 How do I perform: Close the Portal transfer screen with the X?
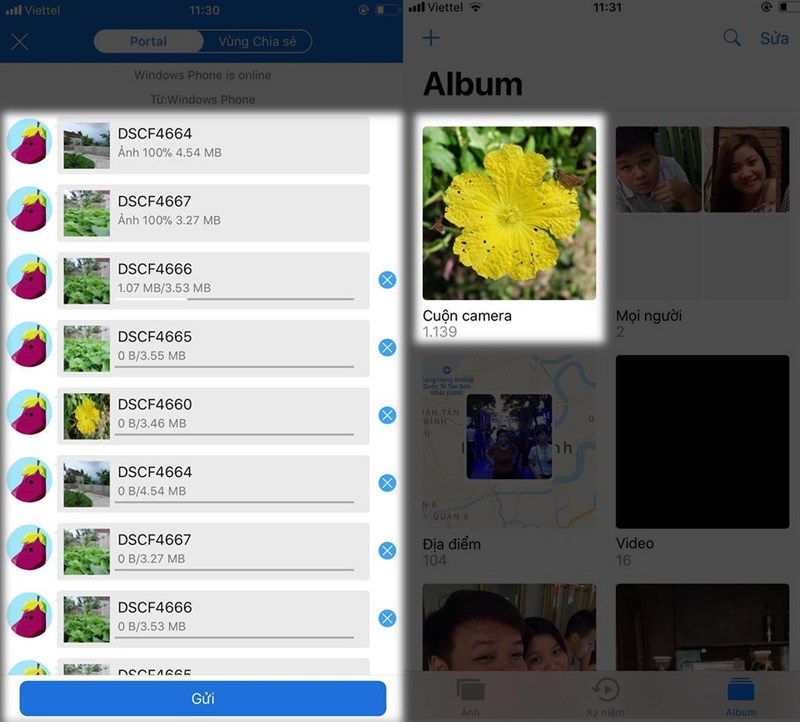(18, 42)
